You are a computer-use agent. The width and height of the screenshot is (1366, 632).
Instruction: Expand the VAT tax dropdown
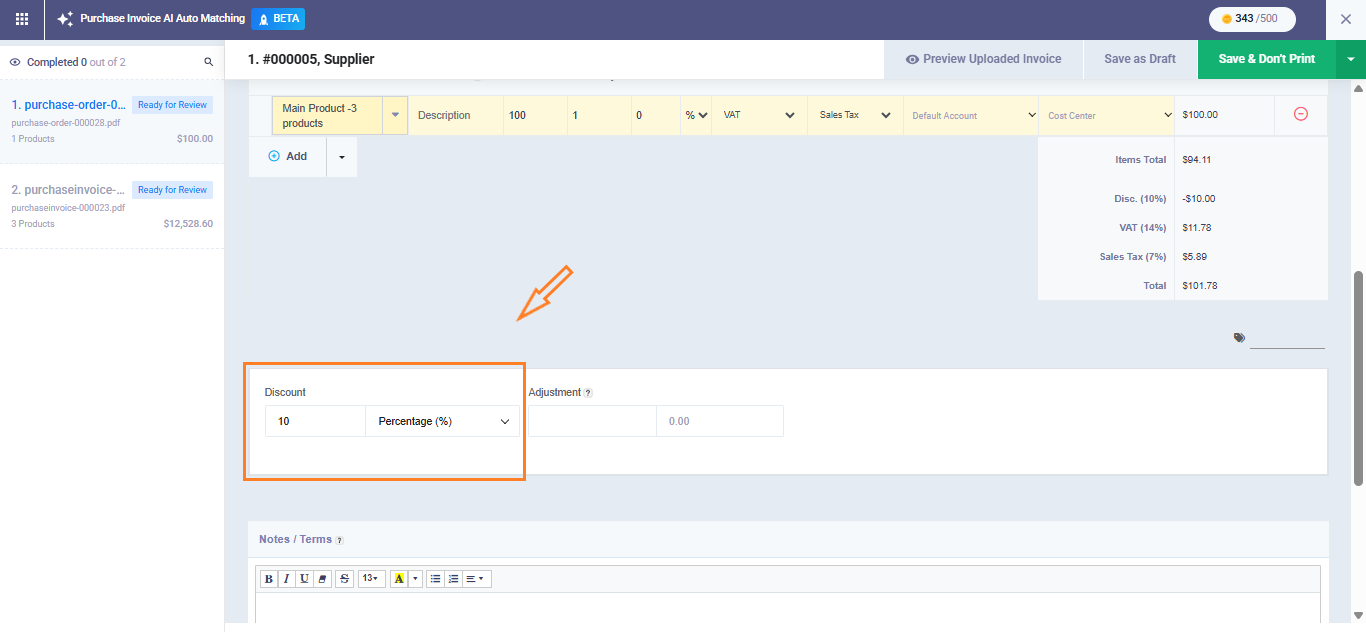click(758, 116)
